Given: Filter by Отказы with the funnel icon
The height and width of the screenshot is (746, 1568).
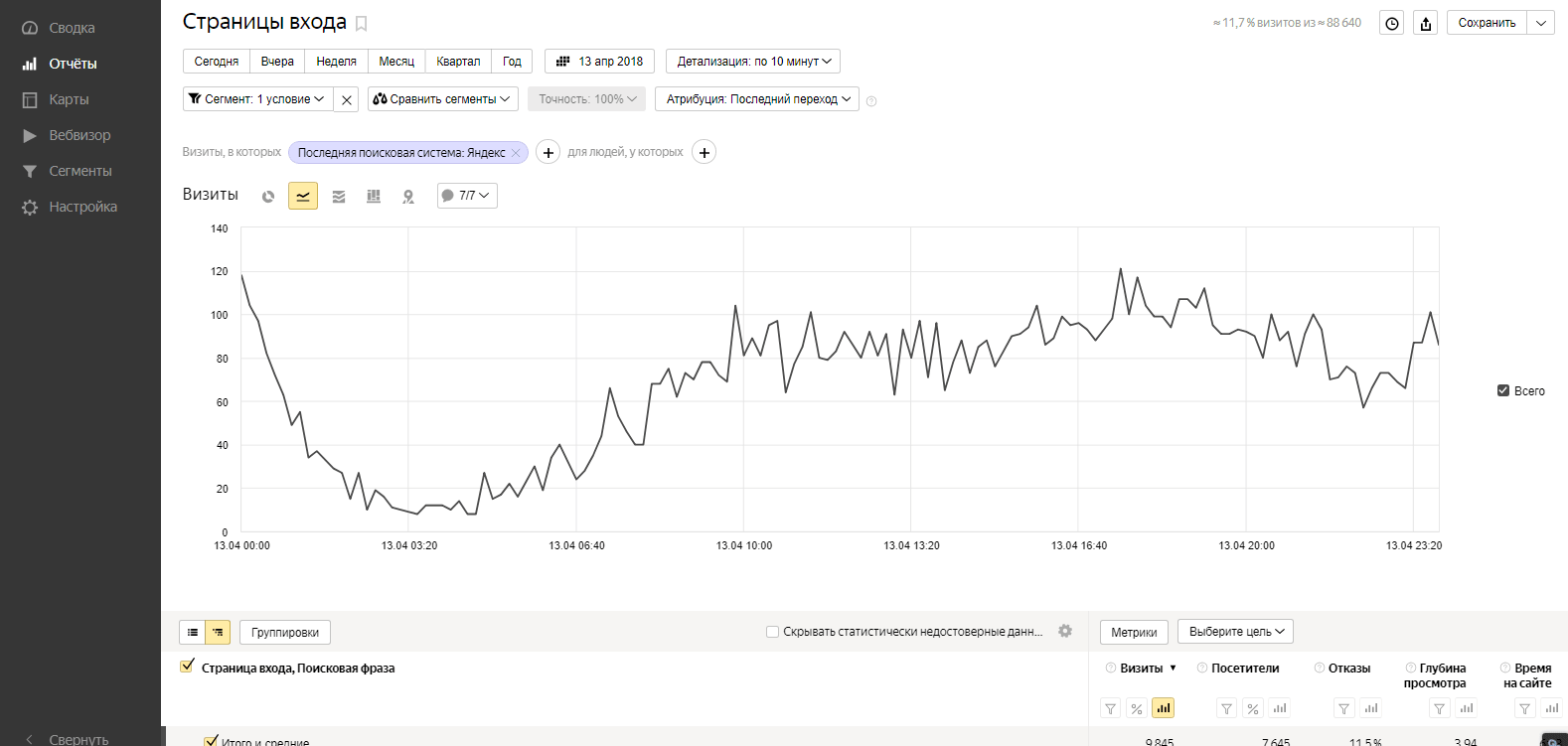Looking at the screenshot, I should point(1343,708).
